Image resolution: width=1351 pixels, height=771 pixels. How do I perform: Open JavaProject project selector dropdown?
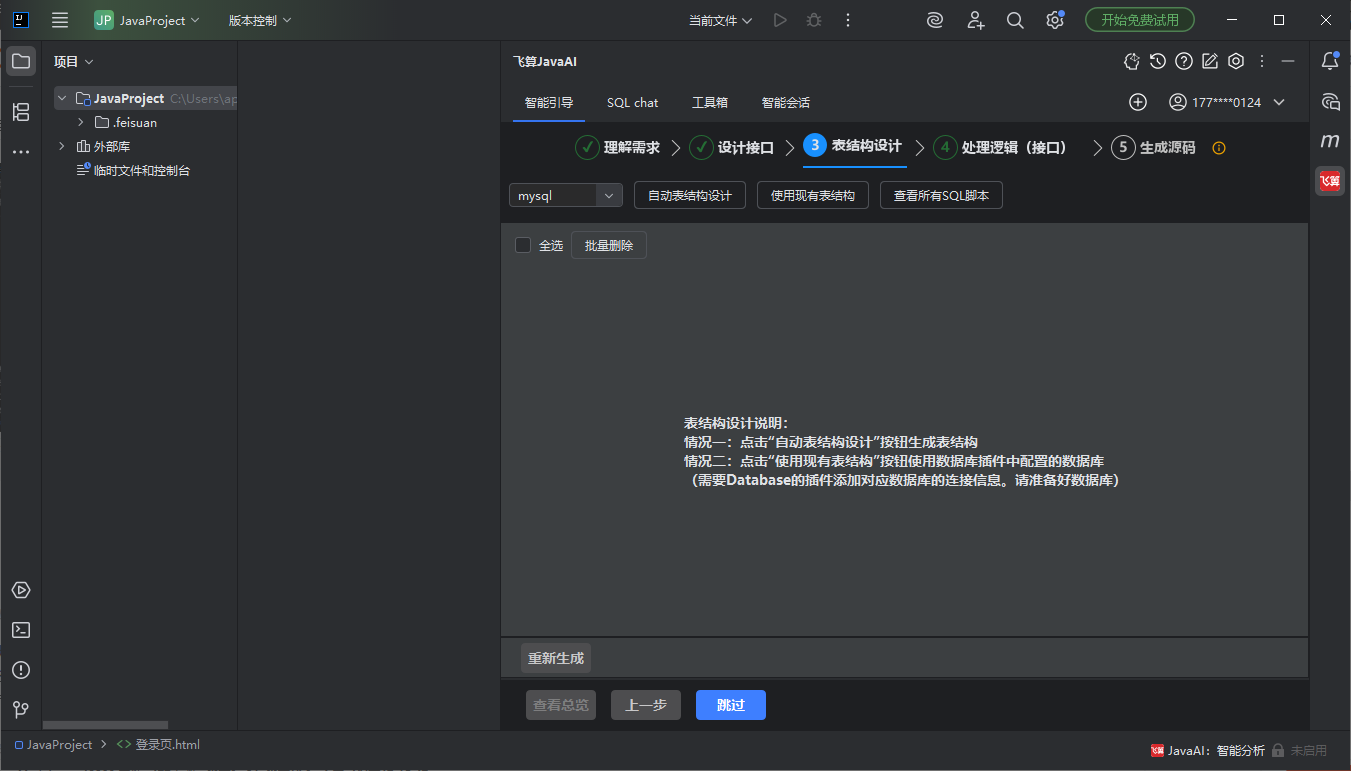147,20
